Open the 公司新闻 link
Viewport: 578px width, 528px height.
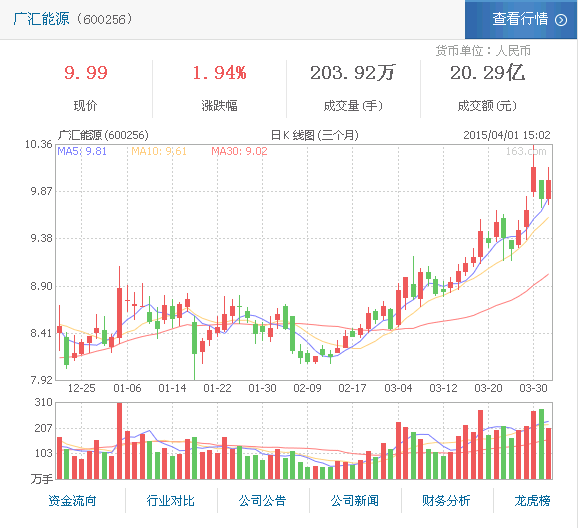click(354, 501)
